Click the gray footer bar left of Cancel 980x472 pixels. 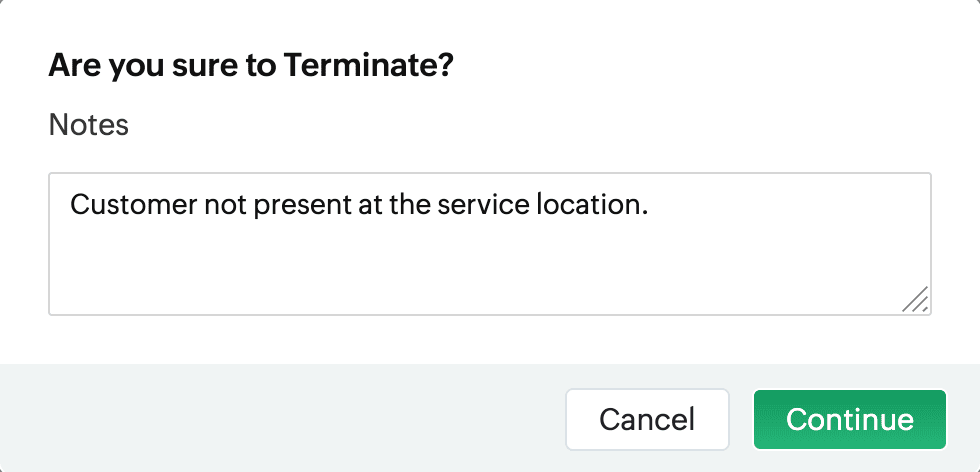[x=280, y=419]
